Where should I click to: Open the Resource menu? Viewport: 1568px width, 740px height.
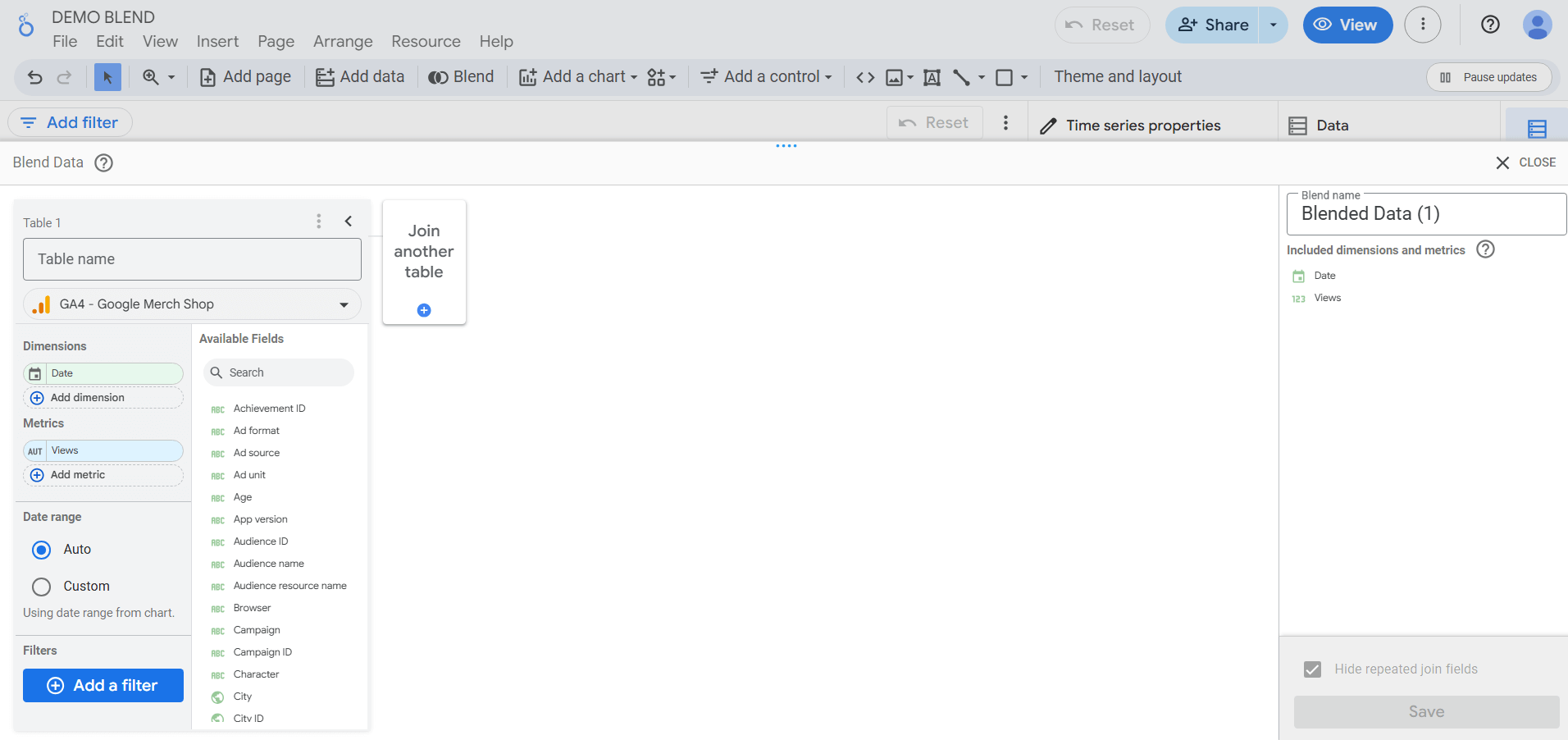[x=426, y=41]
